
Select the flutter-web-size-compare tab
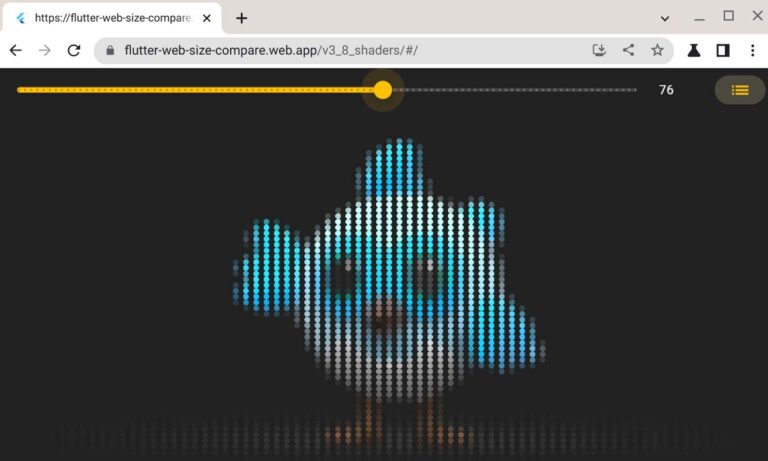pos(112,19)
